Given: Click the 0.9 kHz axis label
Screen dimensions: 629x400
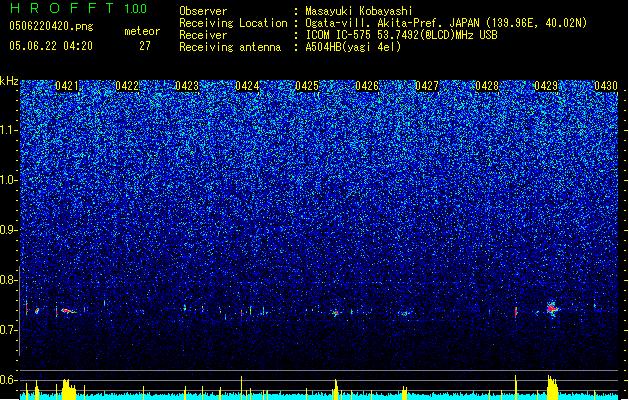Looking at the screenshot, I should tap(9, 230).
